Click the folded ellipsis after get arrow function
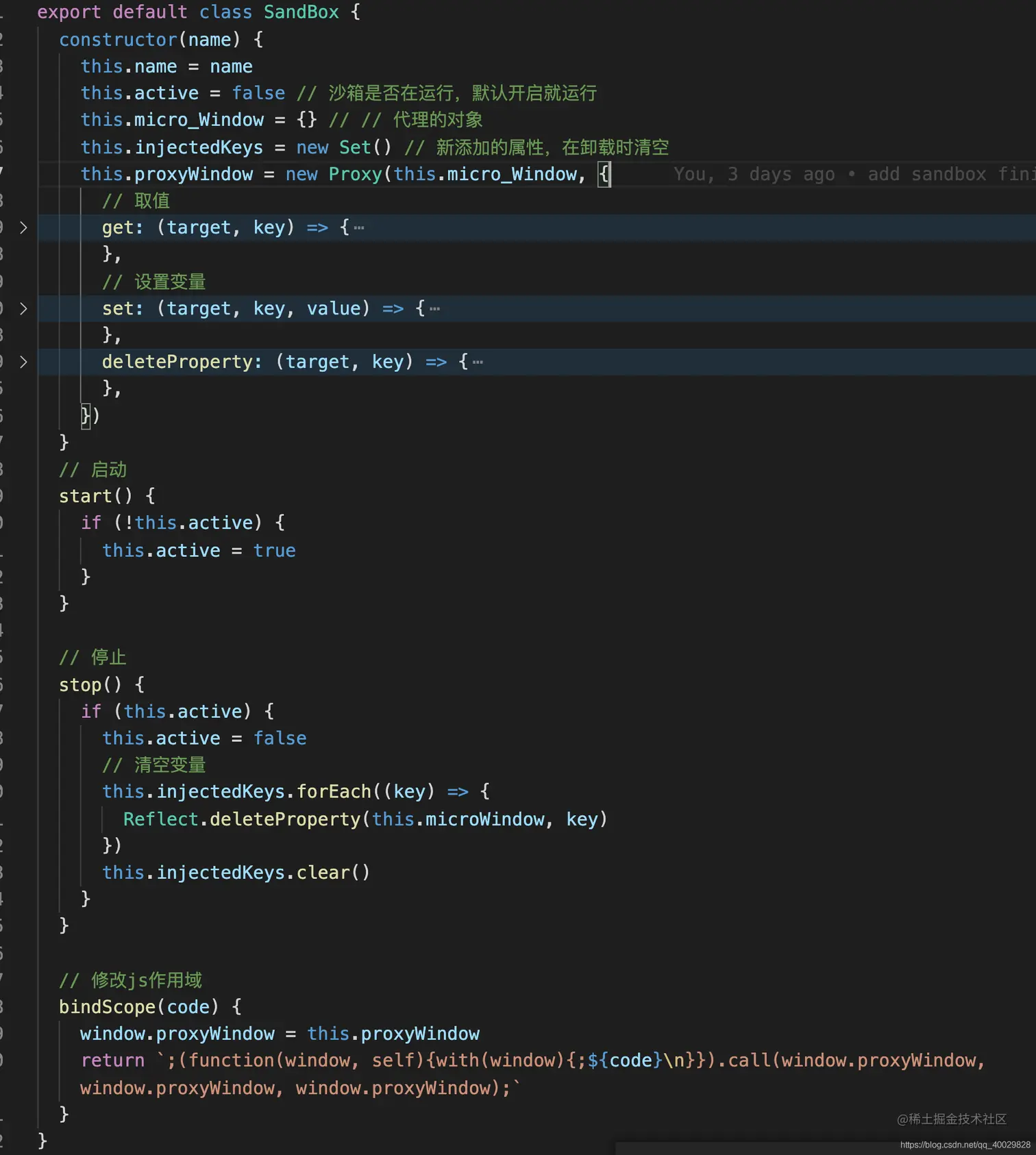 coord(359,227)
